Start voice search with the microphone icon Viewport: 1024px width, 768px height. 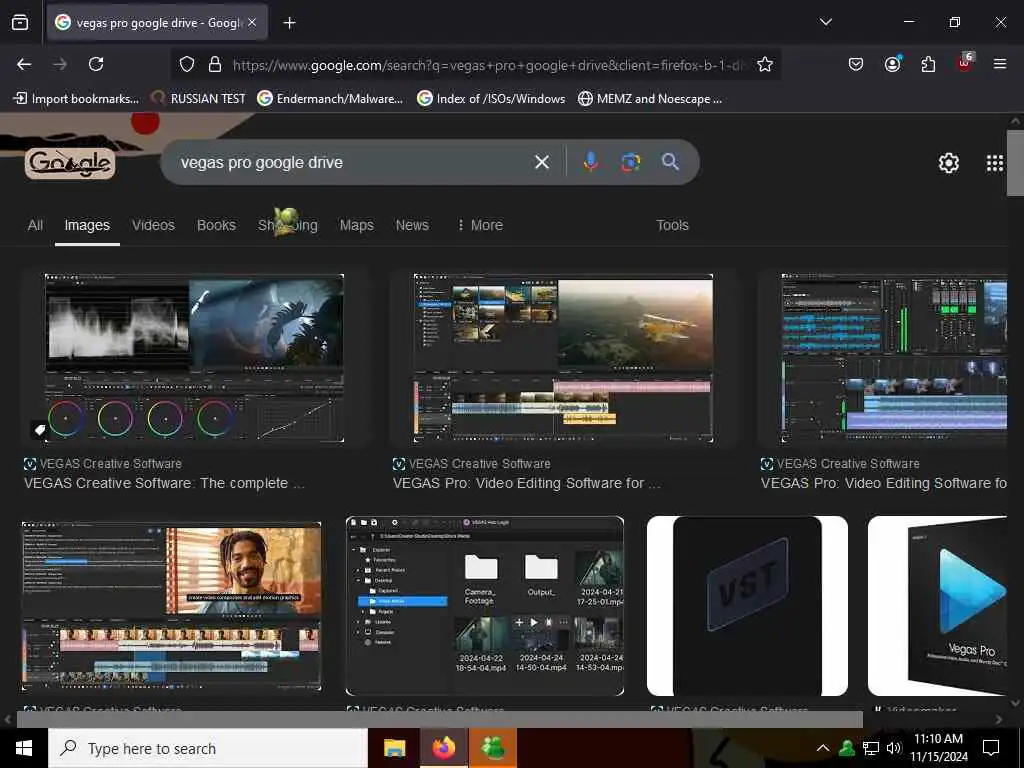590,162
